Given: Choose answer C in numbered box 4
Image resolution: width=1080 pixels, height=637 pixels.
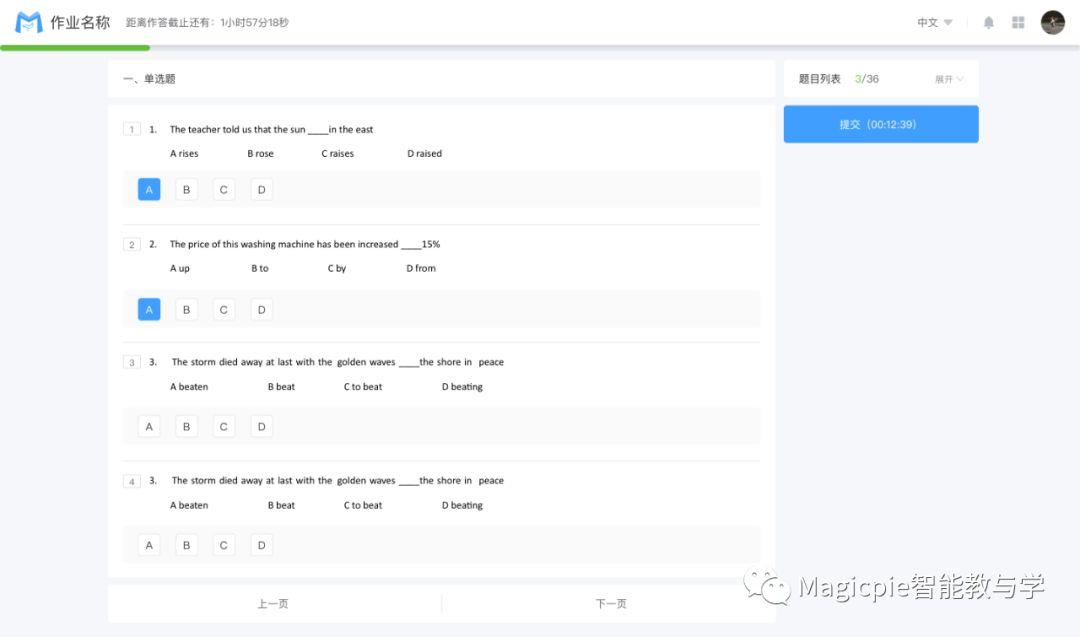Looking at the screenshot, I should 223,545.
